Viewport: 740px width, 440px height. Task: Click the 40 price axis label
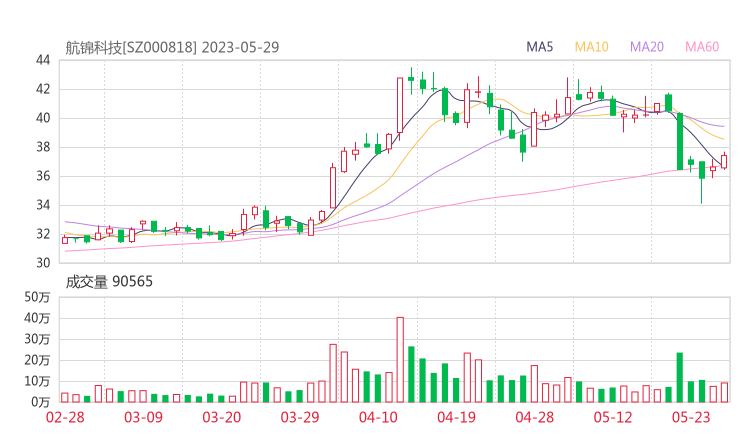click(43, 118)
